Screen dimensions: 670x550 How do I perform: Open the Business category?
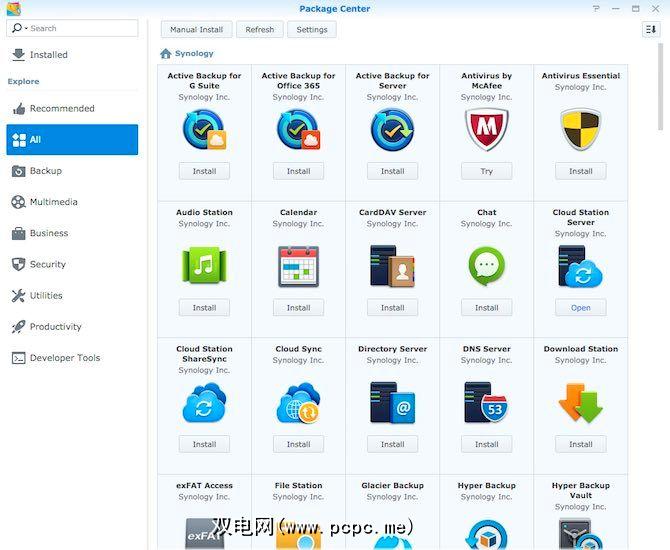point(73,233)
